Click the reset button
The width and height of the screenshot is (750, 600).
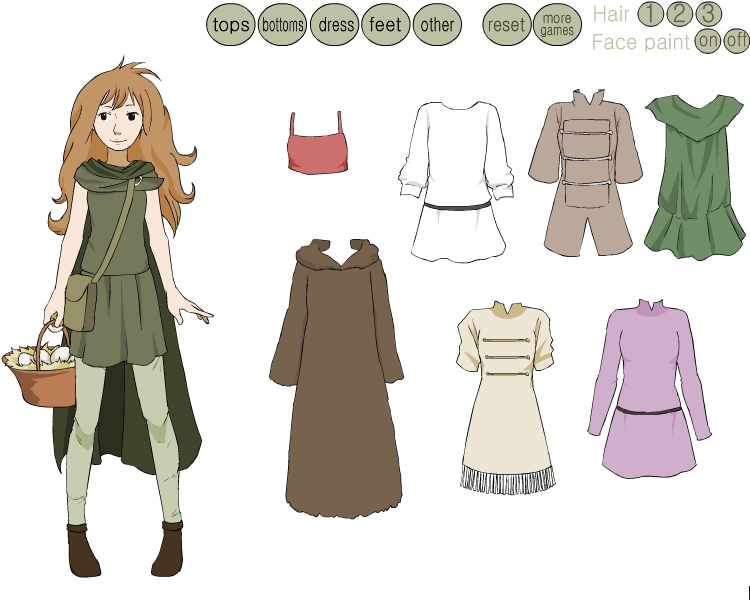507,24
